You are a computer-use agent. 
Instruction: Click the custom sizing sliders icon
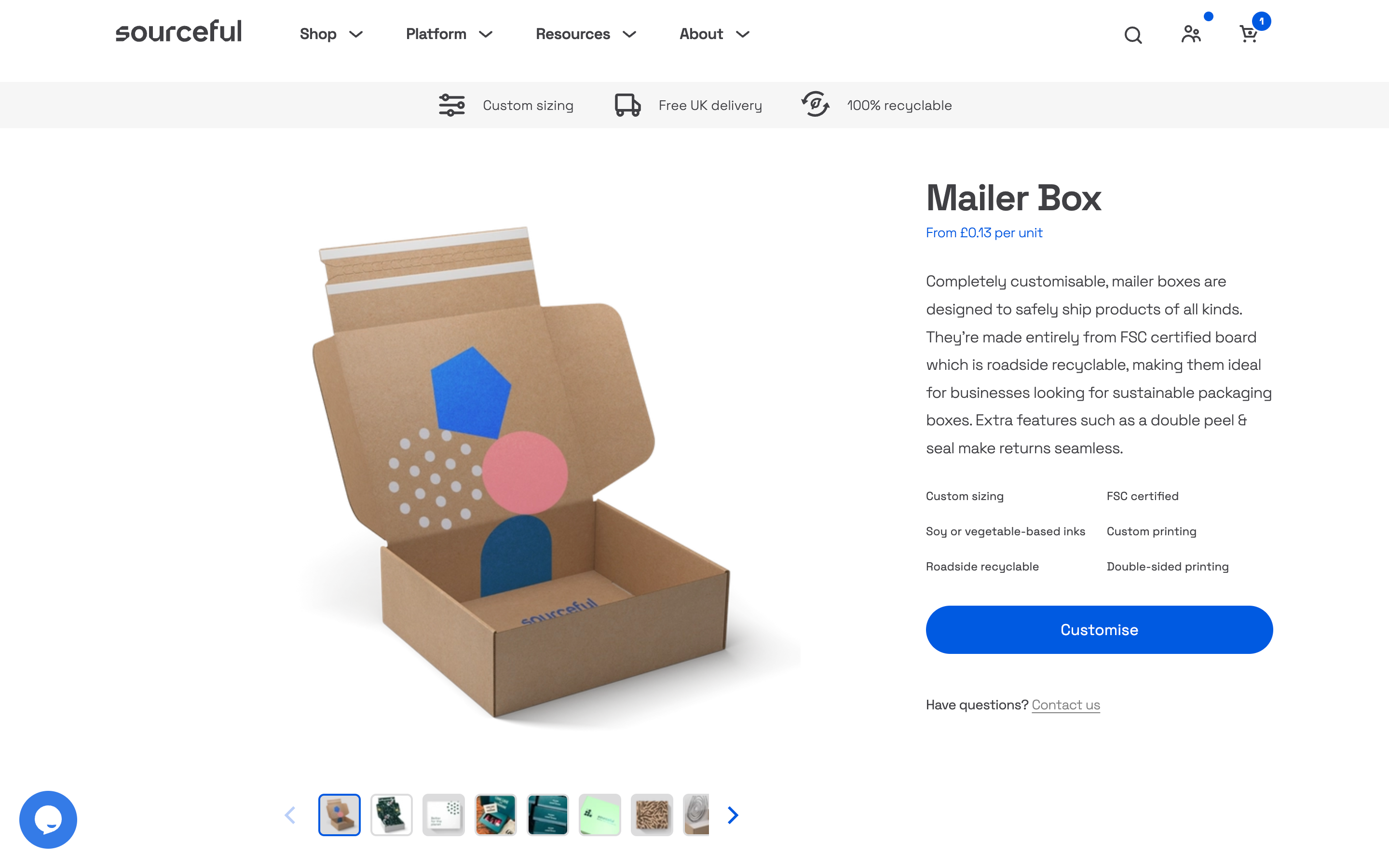pyautogui.click(x=452, y=105)
